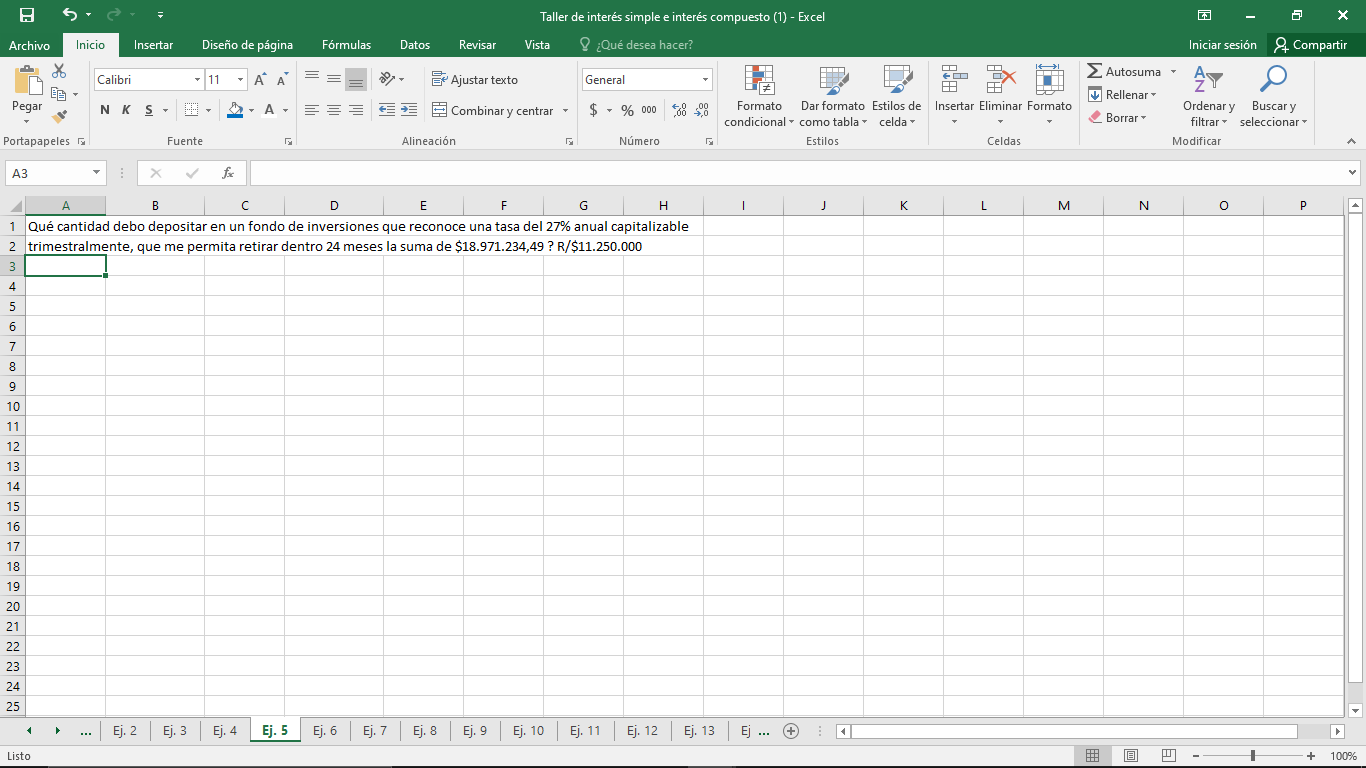Toggle center text alignment
This screenshot has height=768, width=1366.
click(333, 110)
